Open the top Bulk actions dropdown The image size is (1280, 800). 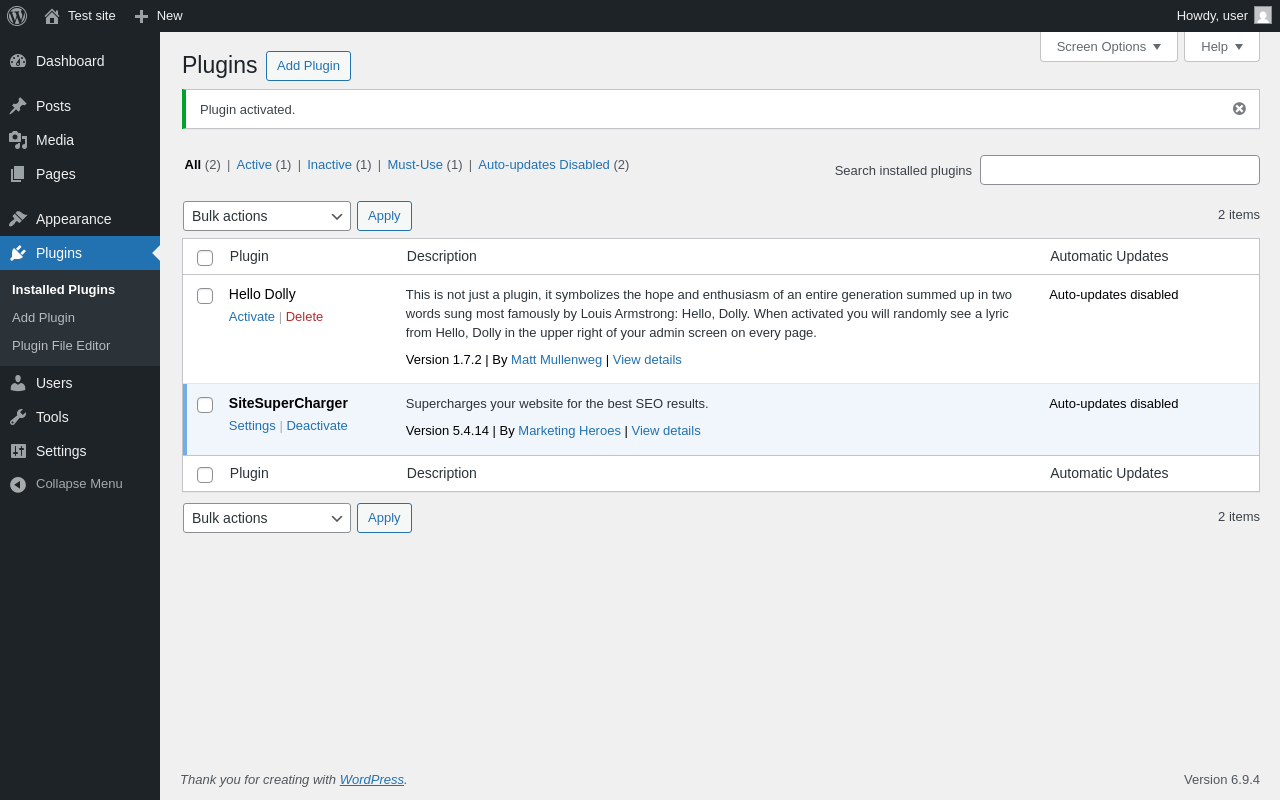click(267, 216)
